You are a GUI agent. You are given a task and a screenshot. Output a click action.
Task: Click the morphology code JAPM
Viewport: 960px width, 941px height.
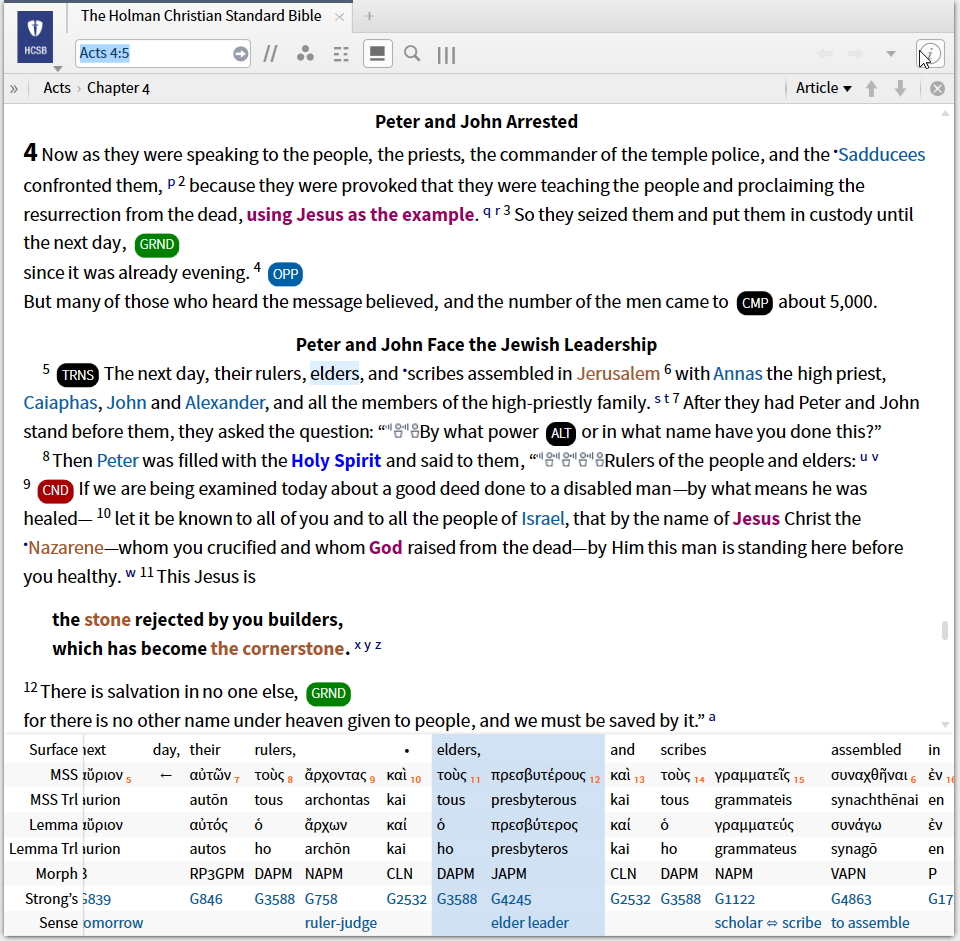509,874
